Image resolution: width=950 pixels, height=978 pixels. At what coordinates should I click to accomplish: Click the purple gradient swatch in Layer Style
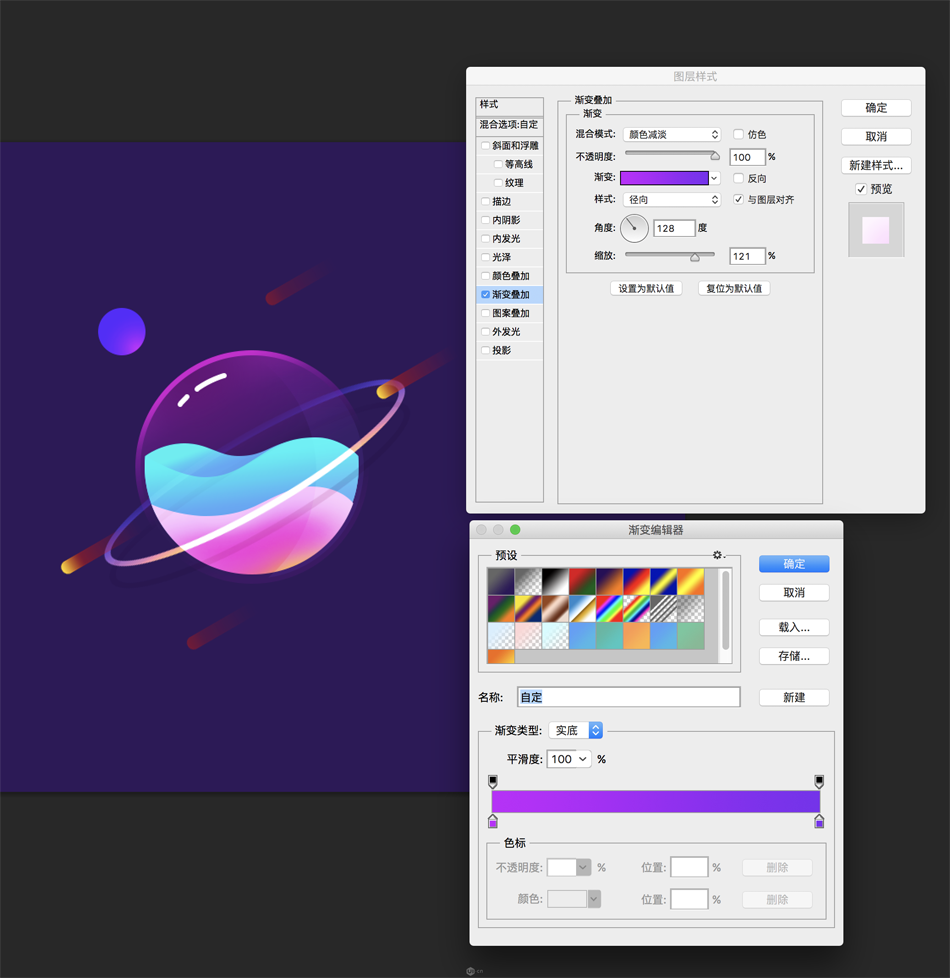tap(664, 178)
